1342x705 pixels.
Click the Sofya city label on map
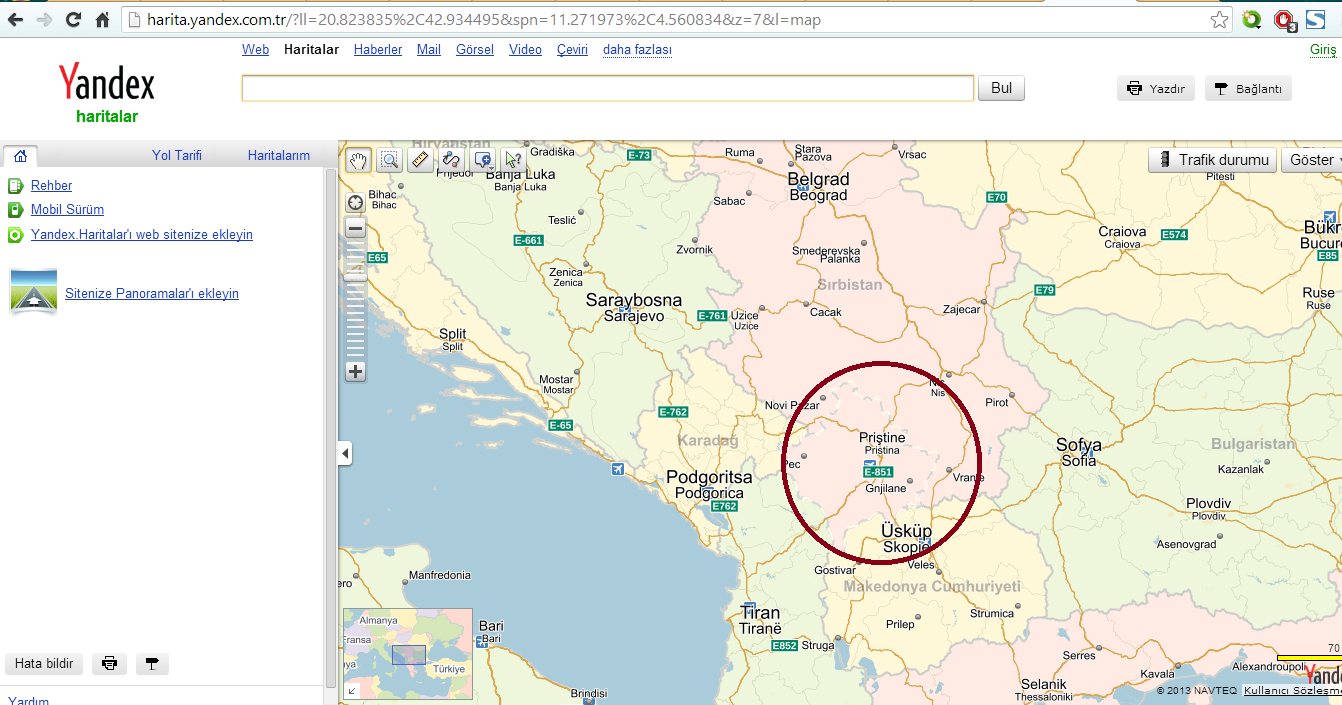[x=1079, y=445]
